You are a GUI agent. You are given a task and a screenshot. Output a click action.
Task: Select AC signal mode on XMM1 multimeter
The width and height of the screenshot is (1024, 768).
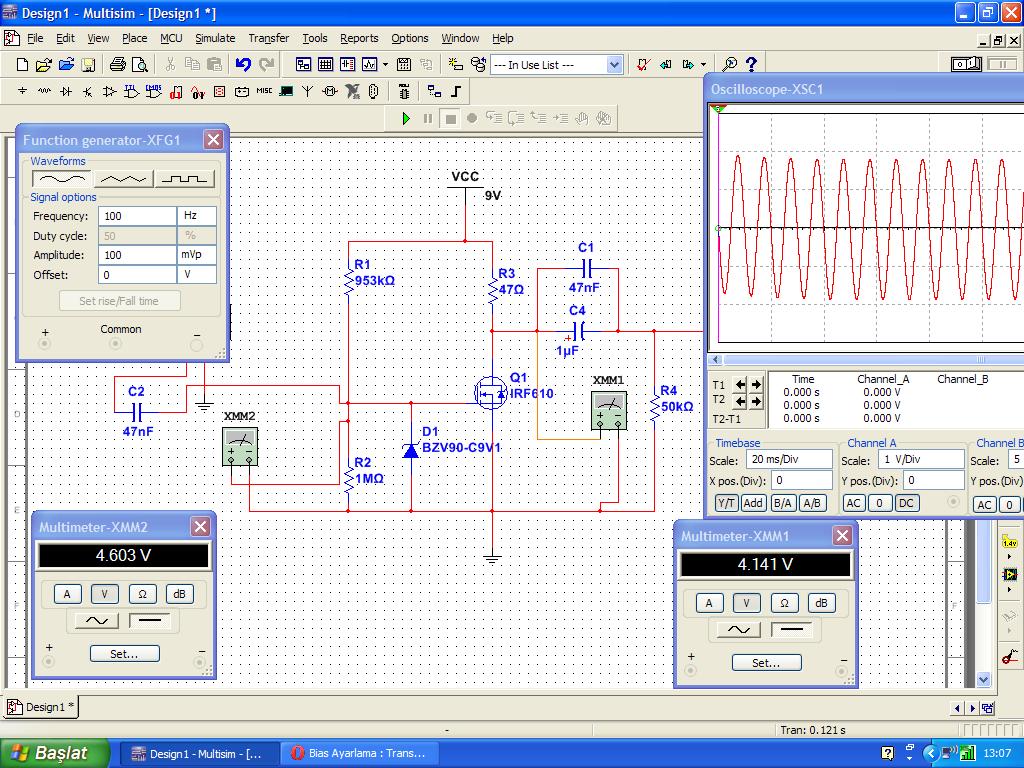pos(738,630)
